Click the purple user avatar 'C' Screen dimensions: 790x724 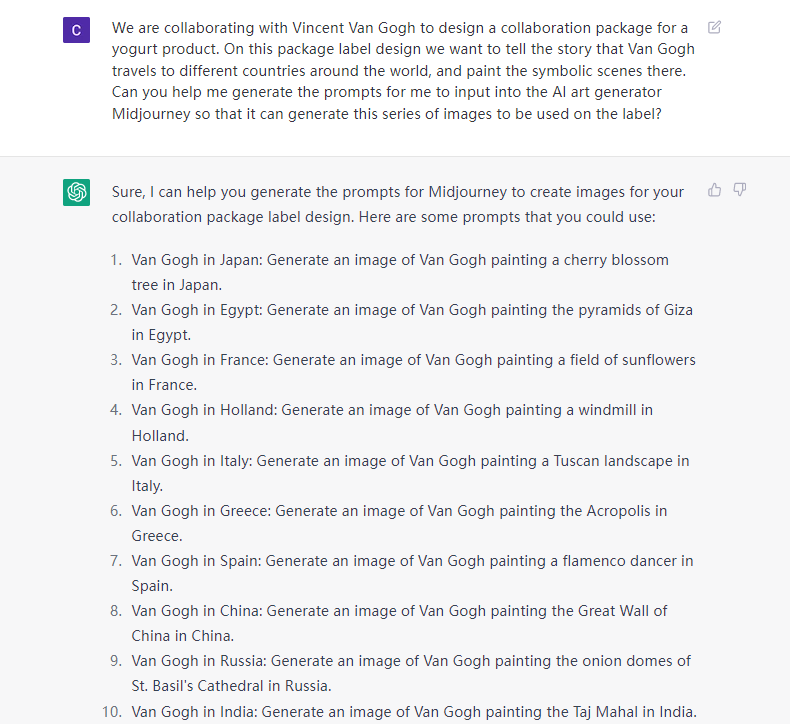pyautogui.click(x=77, y=30)
